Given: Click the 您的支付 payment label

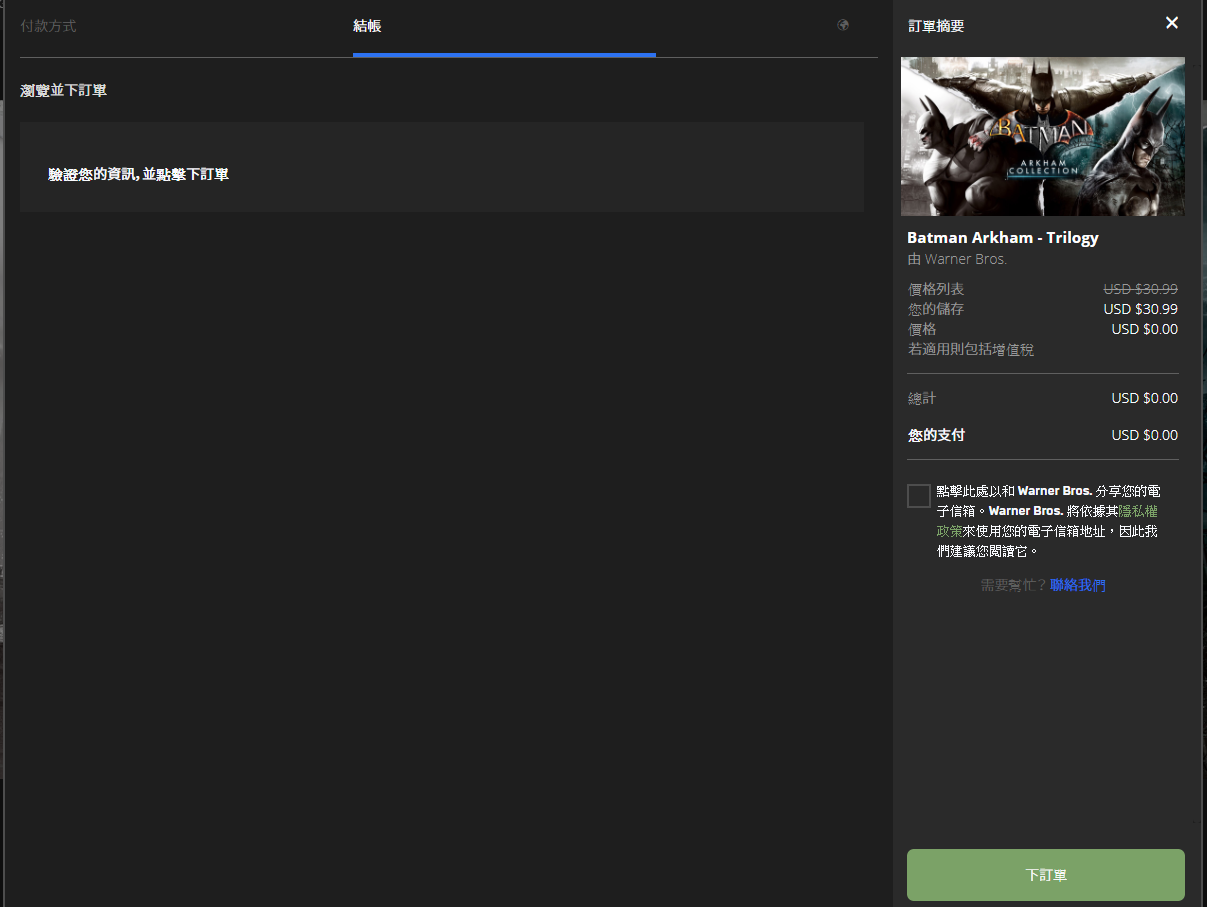Looking at the screenshot, I should pos(936,435).
